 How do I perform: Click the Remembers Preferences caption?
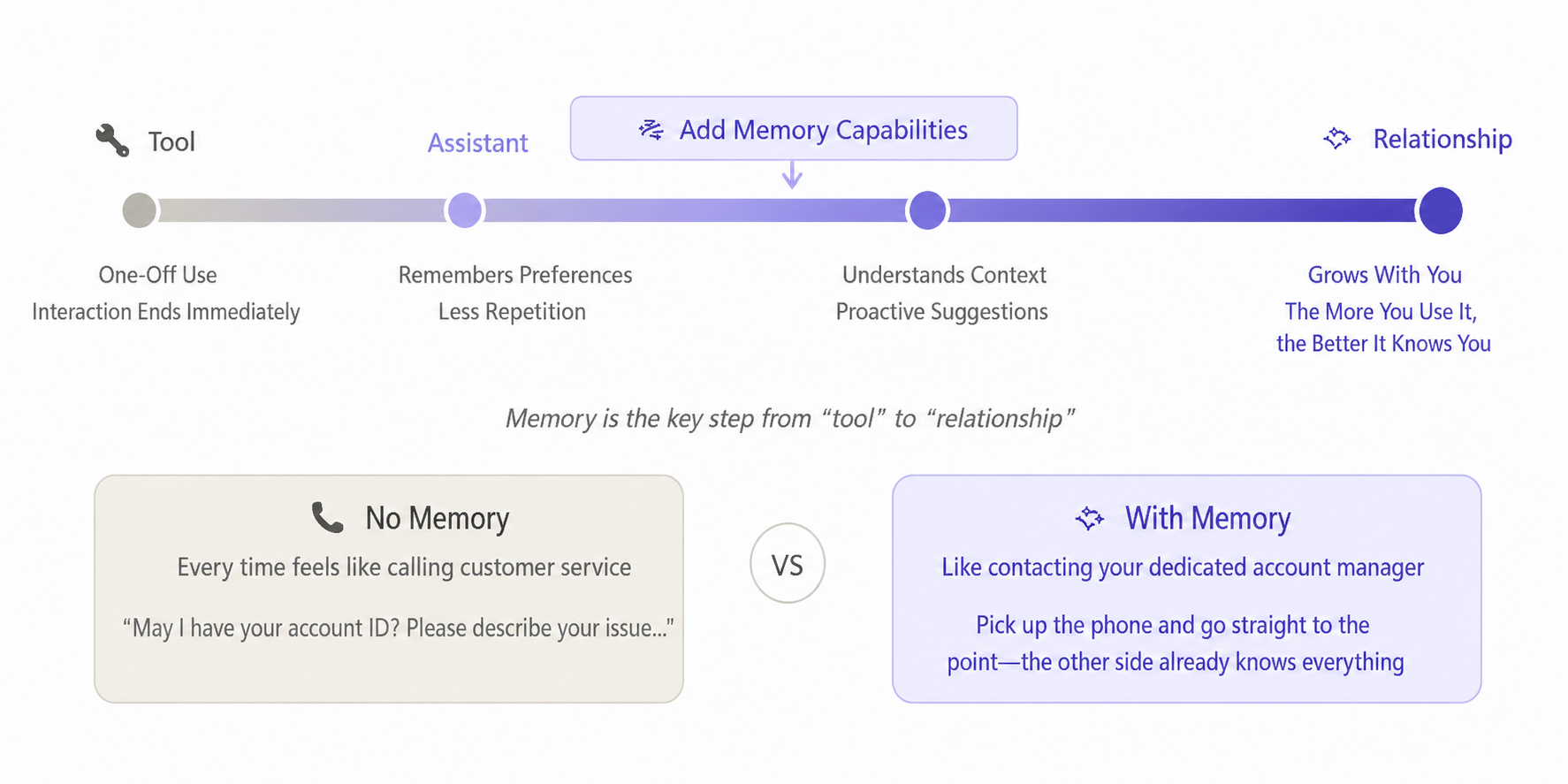(x=515, y=275)
